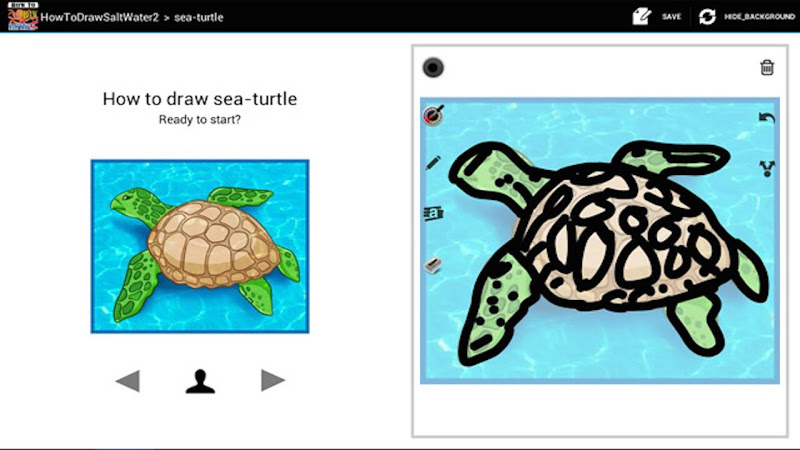Open the sea-turtle reference thumbnail
The height and width of the screenshot is (450, 800).
coord(200,246)
